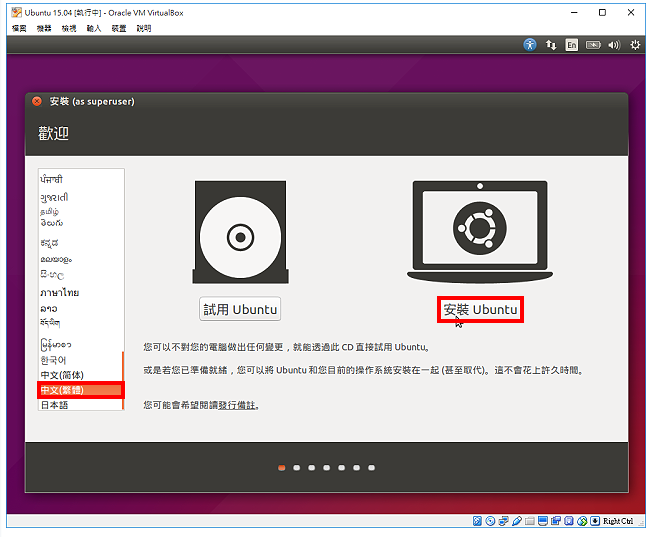Click the 試用 Ubuntu button
This screenshot has width=659, height=537.
(x=240, y=309)
